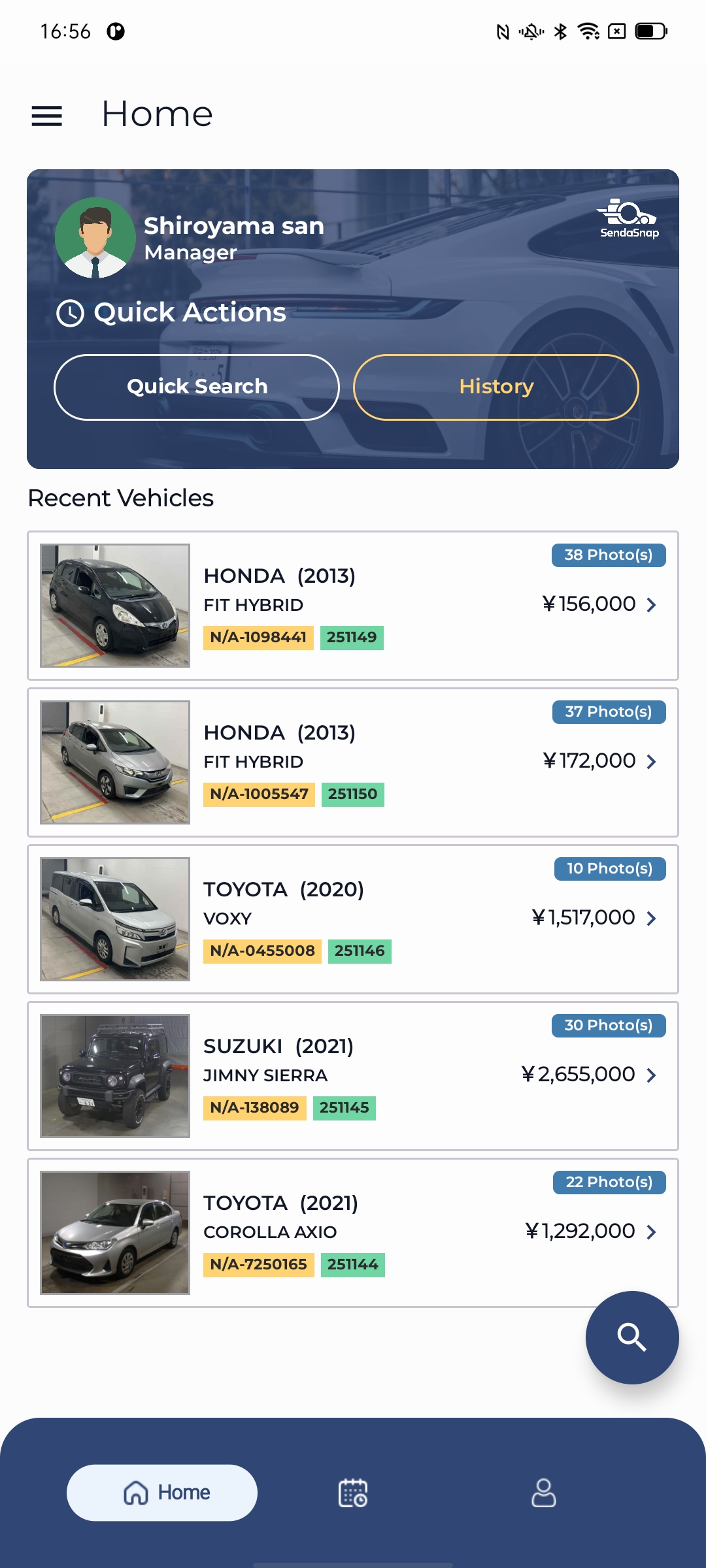The width and height of the screenshot is (706, 1568).
Task: Tap the green 251150 tag
Action: pyautogui.click(x=353, y=794)
